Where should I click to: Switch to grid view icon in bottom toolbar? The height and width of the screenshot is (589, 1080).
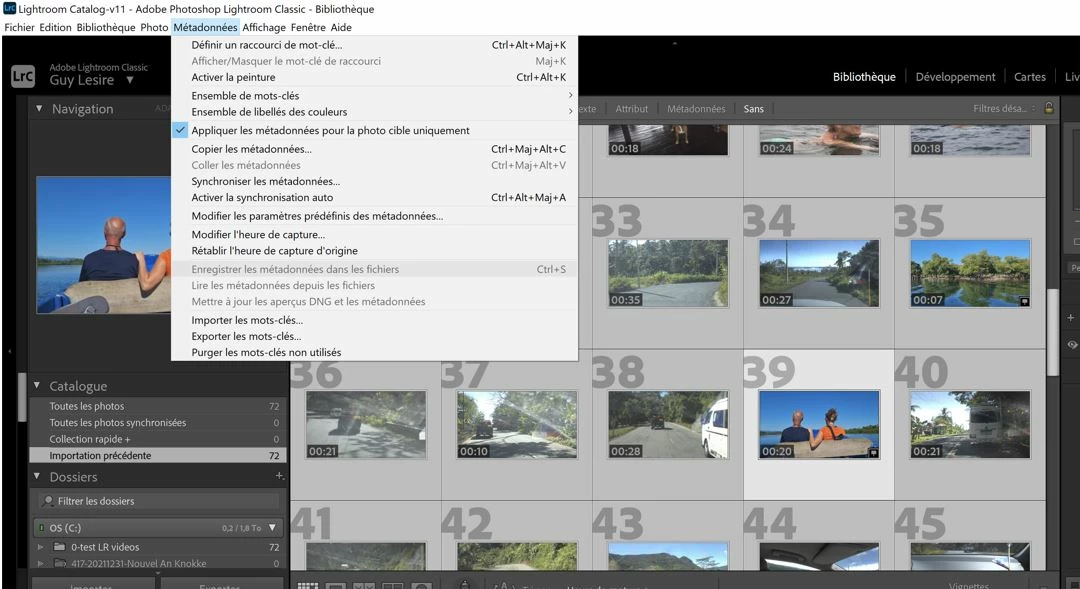tap(307, 586)
